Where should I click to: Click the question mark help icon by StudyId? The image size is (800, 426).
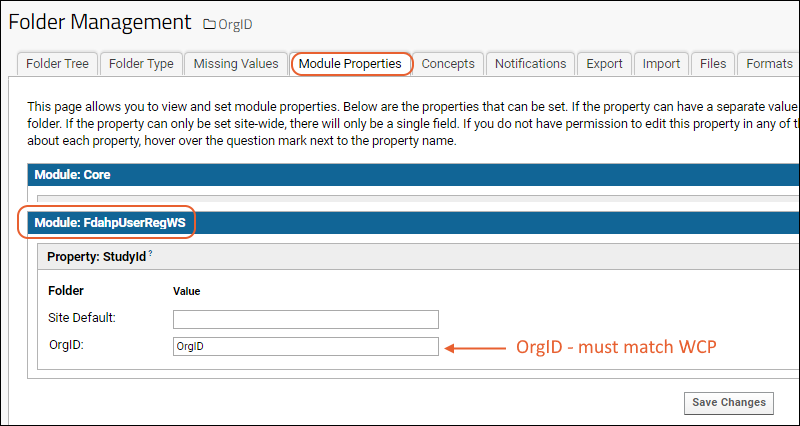150,254
